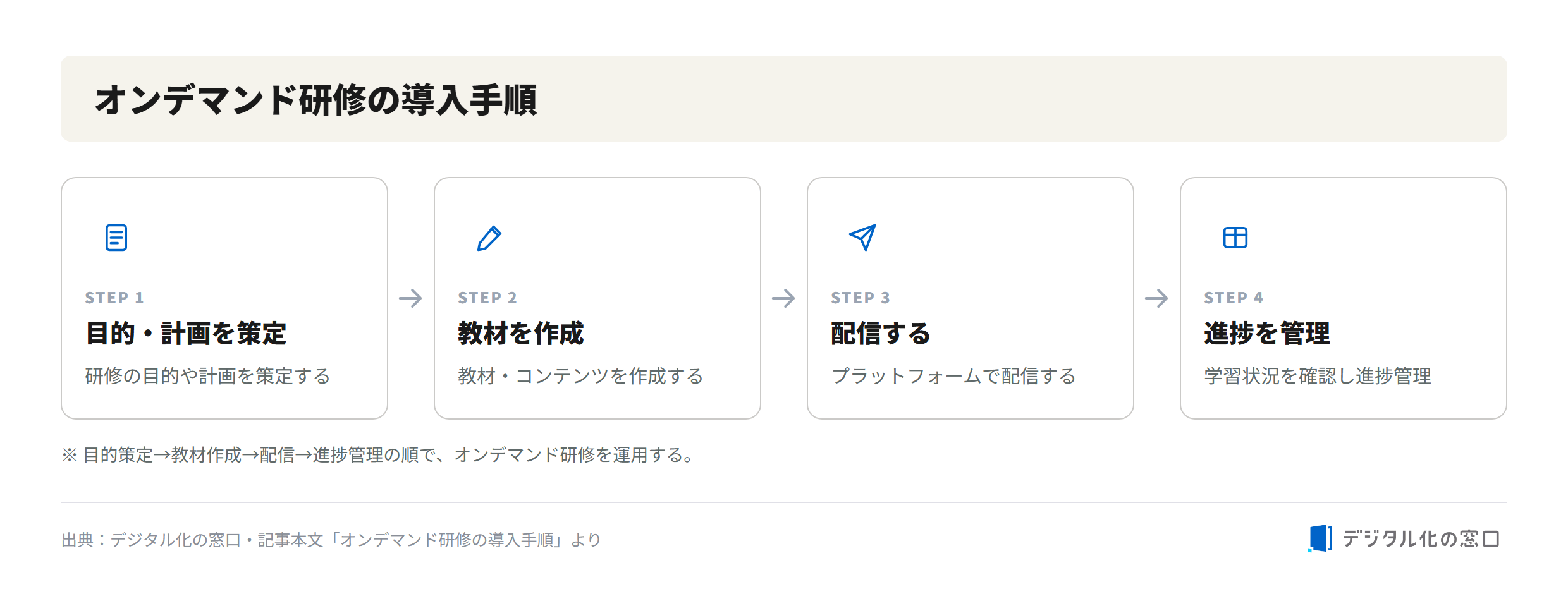Image resolution: width=1568 pixels, height=613 pixels.
Task: Click the document icon in Step 1 card
Action: click(116, 238)
